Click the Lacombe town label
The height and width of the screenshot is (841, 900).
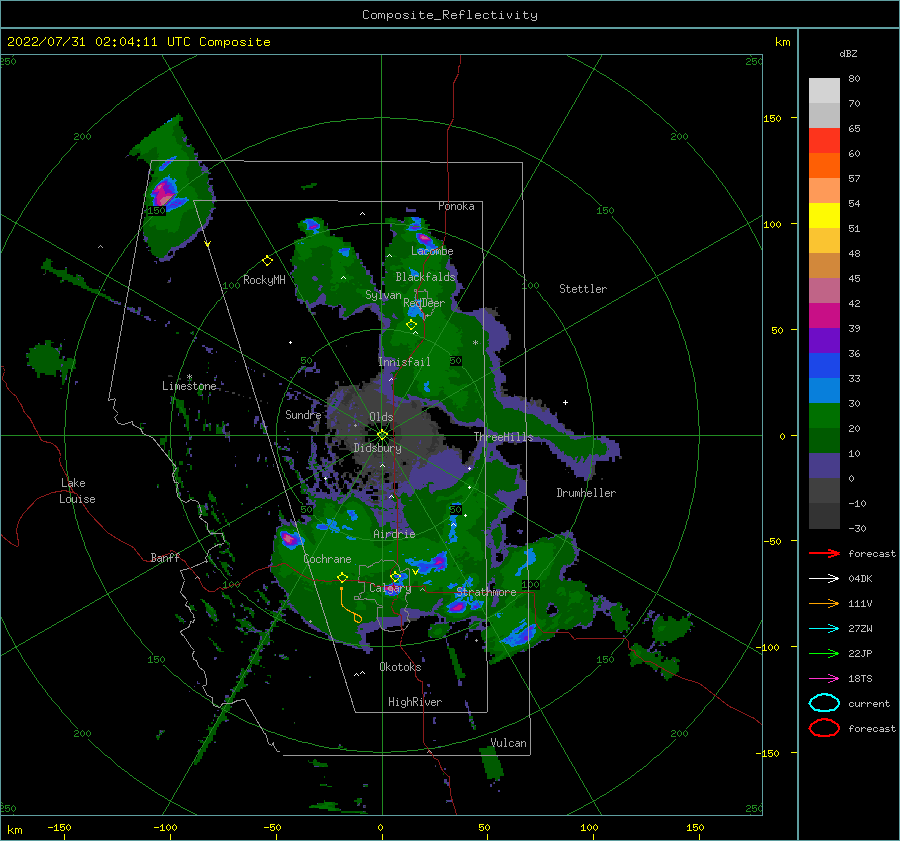coord(432,251)
